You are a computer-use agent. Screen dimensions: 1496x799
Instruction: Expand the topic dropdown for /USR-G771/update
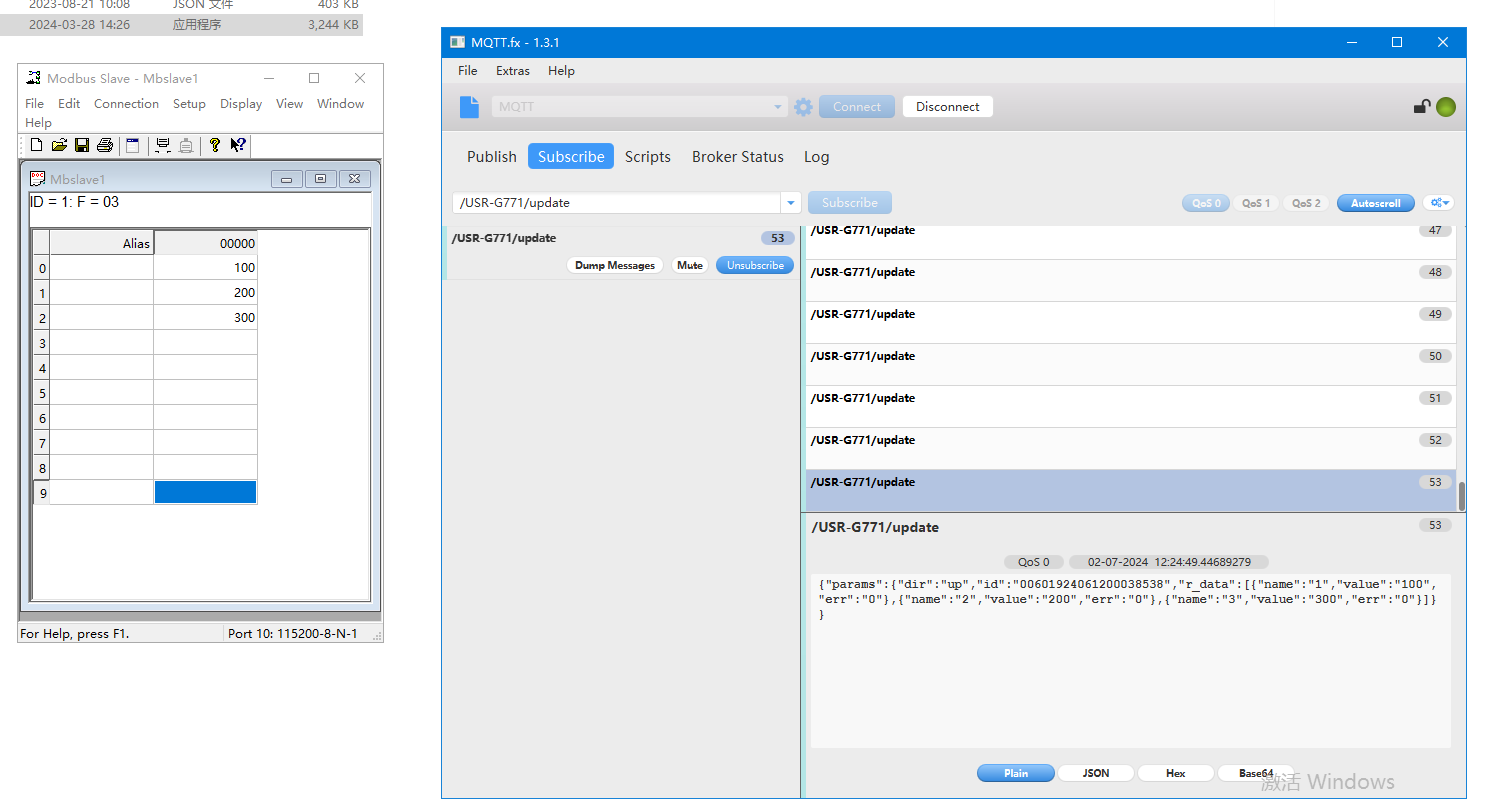791,203
